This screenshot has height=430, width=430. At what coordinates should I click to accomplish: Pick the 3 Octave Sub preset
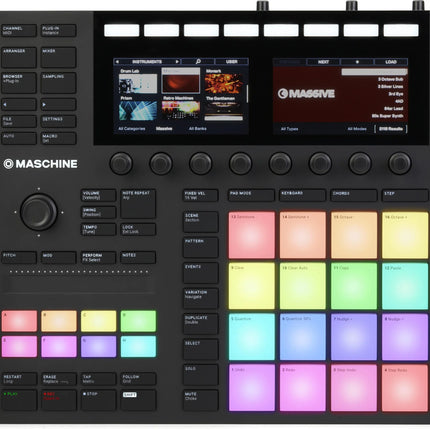[390, 79]
